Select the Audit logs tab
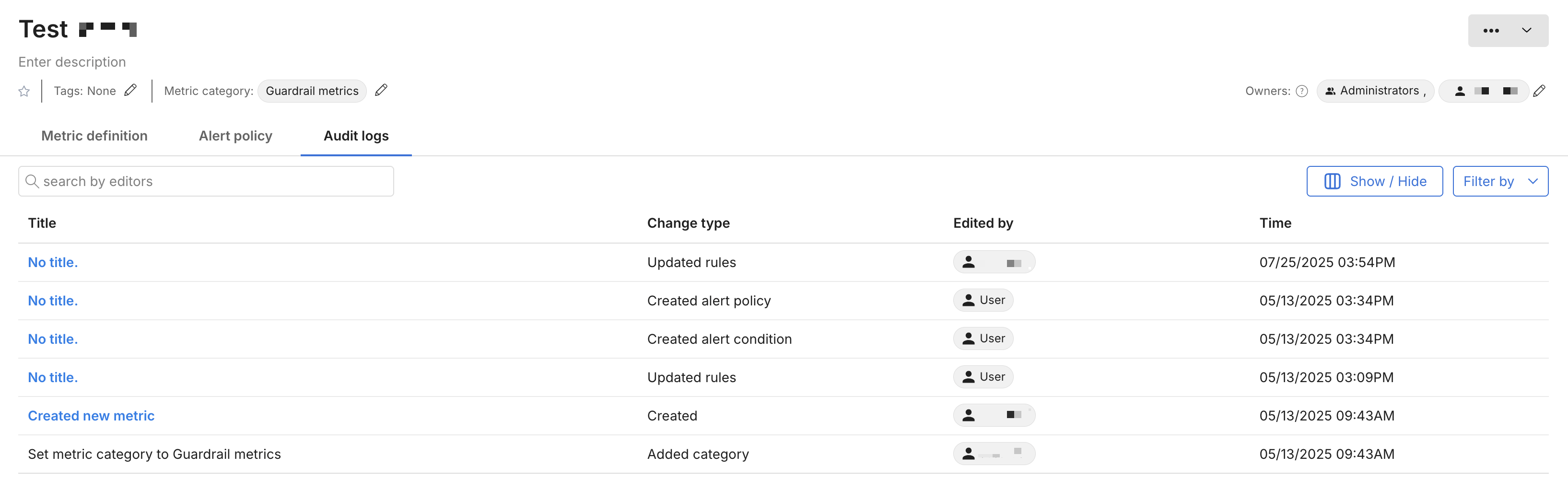The width and height of the screenshot is (1568, 490). (x=356, y=136)
